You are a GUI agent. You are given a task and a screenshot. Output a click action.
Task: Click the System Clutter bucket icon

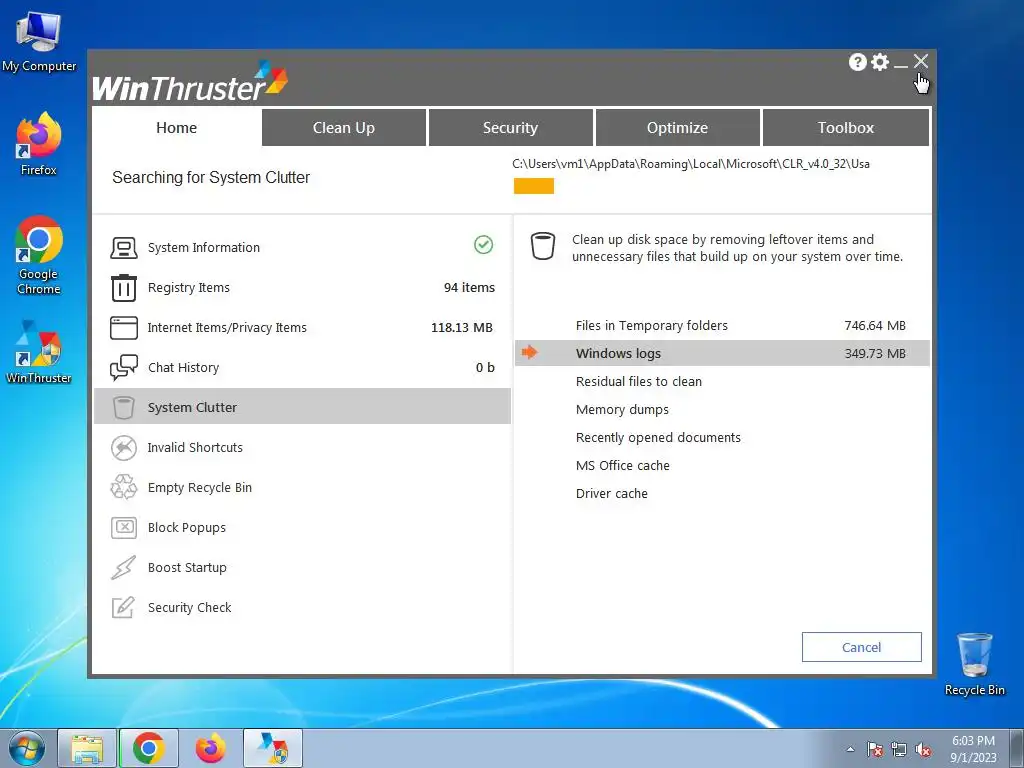pyautogui.click(x=123, y=408)
